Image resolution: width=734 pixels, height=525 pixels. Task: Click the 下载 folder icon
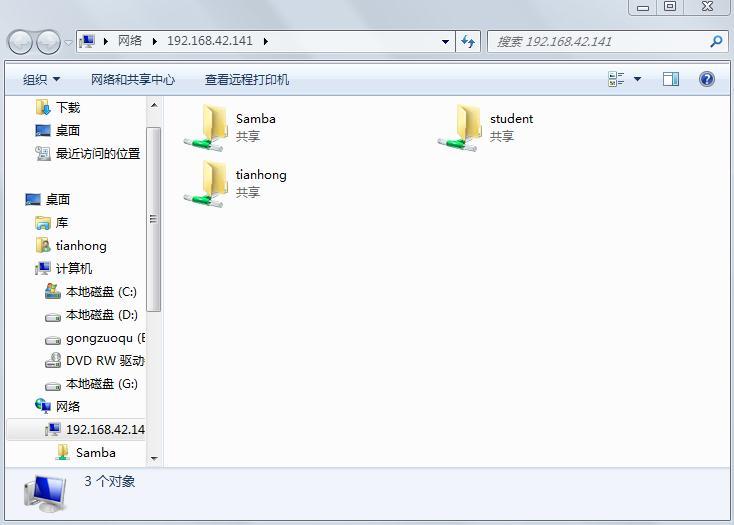[43, 108]
